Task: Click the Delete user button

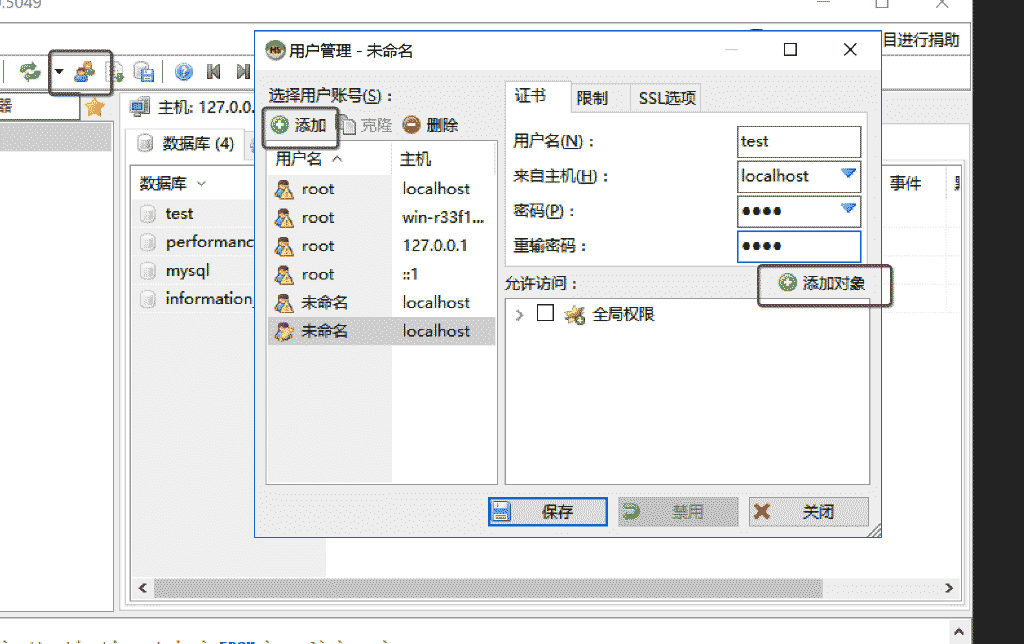Action: (x=430, y=125)
